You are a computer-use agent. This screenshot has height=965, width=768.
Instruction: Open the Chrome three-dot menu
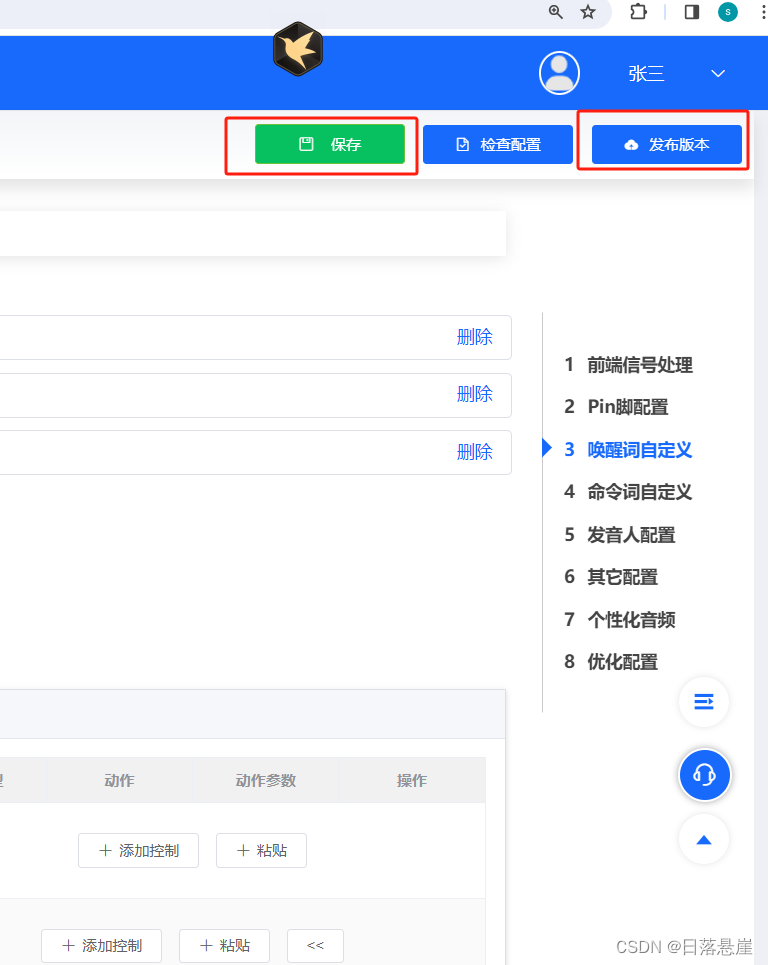pyautogui.click(x=763, y=12)
